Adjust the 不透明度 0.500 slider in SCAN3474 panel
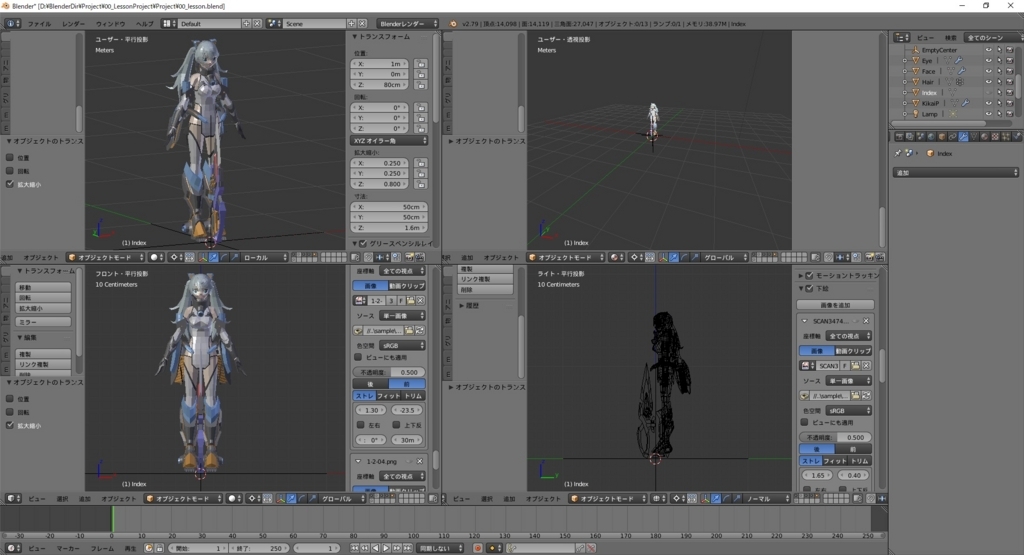 point(836,437)
